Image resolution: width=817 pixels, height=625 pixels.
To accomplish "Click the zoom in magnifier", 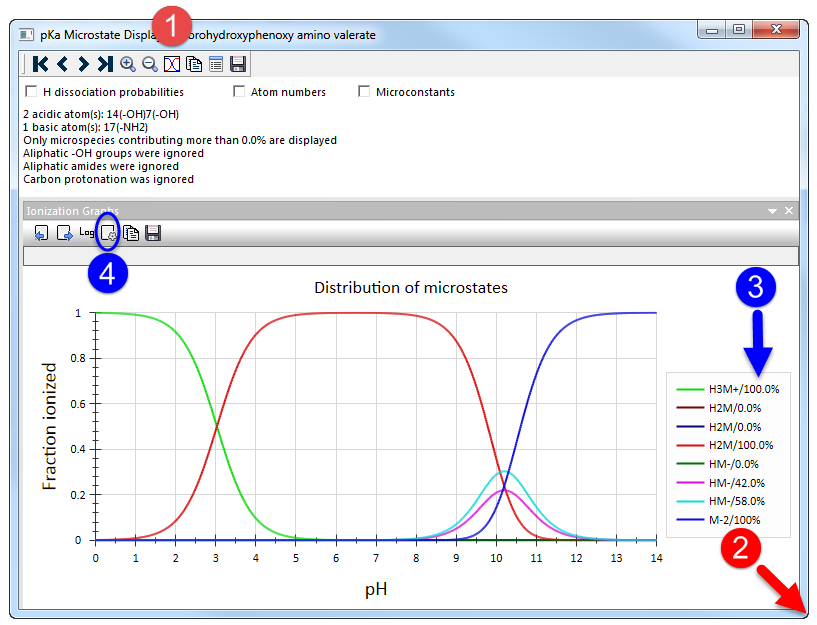I will (x=128, y=64).
